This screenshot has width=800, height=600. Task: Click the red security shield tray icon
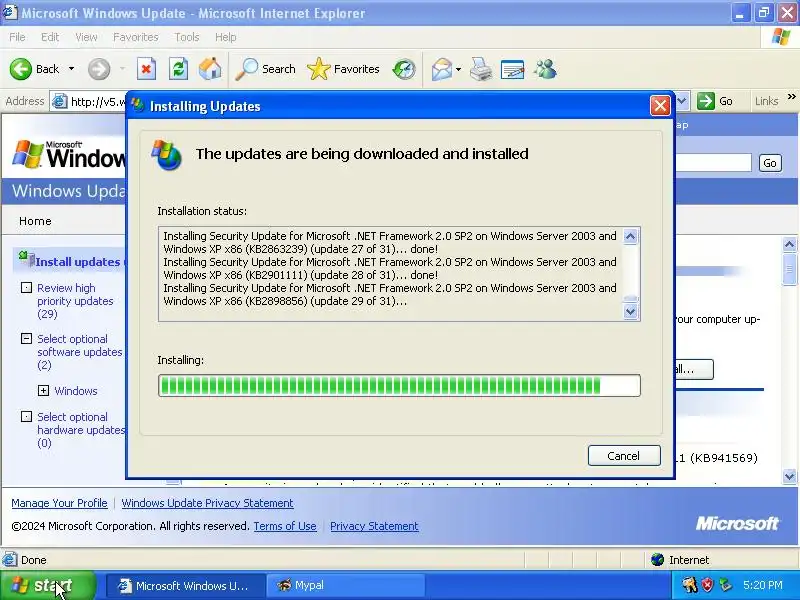[707, 585]
